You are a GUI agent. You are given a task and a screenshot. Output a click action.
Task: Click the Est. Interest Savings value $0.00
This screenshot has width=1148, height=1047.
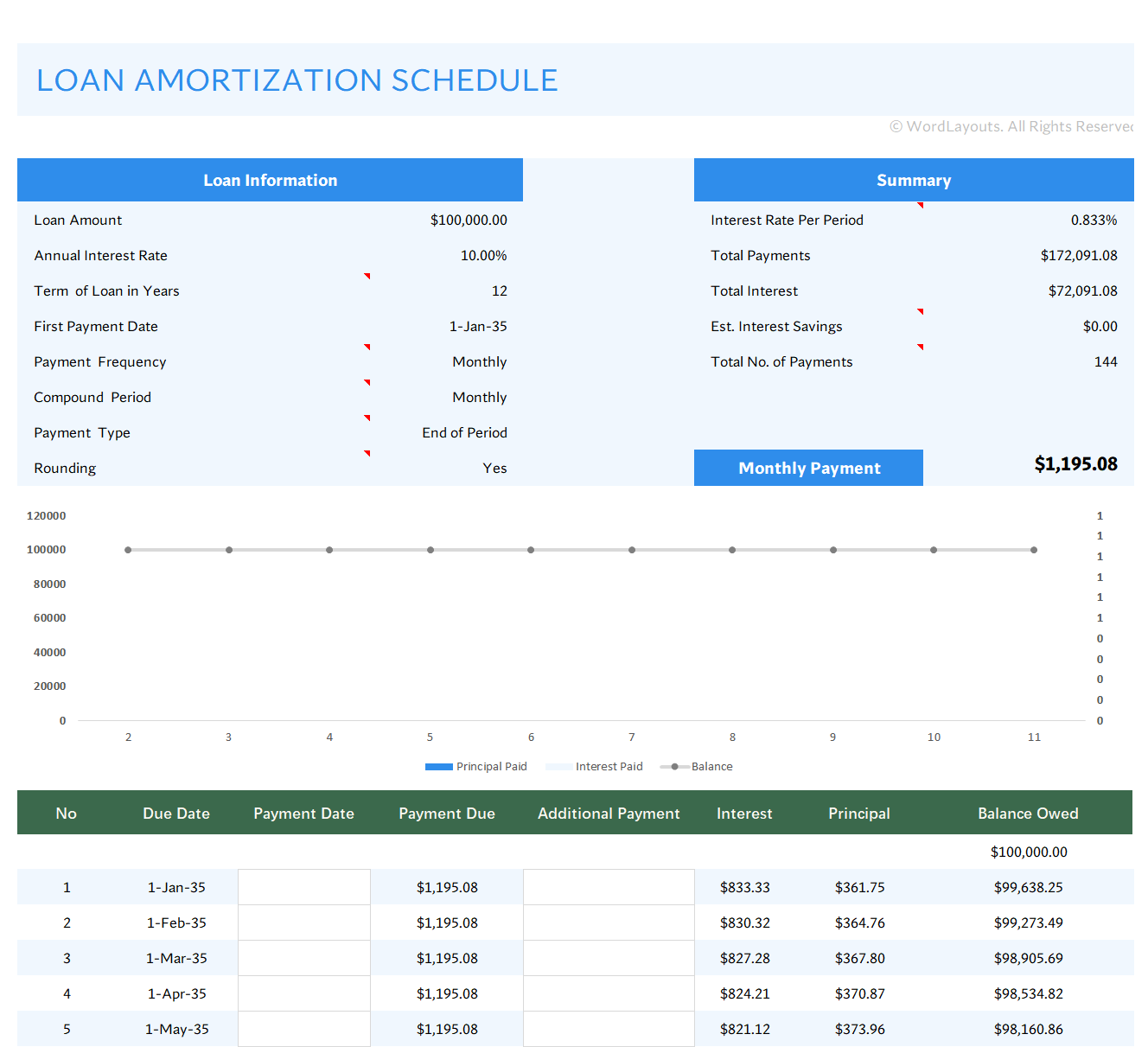1100,327
